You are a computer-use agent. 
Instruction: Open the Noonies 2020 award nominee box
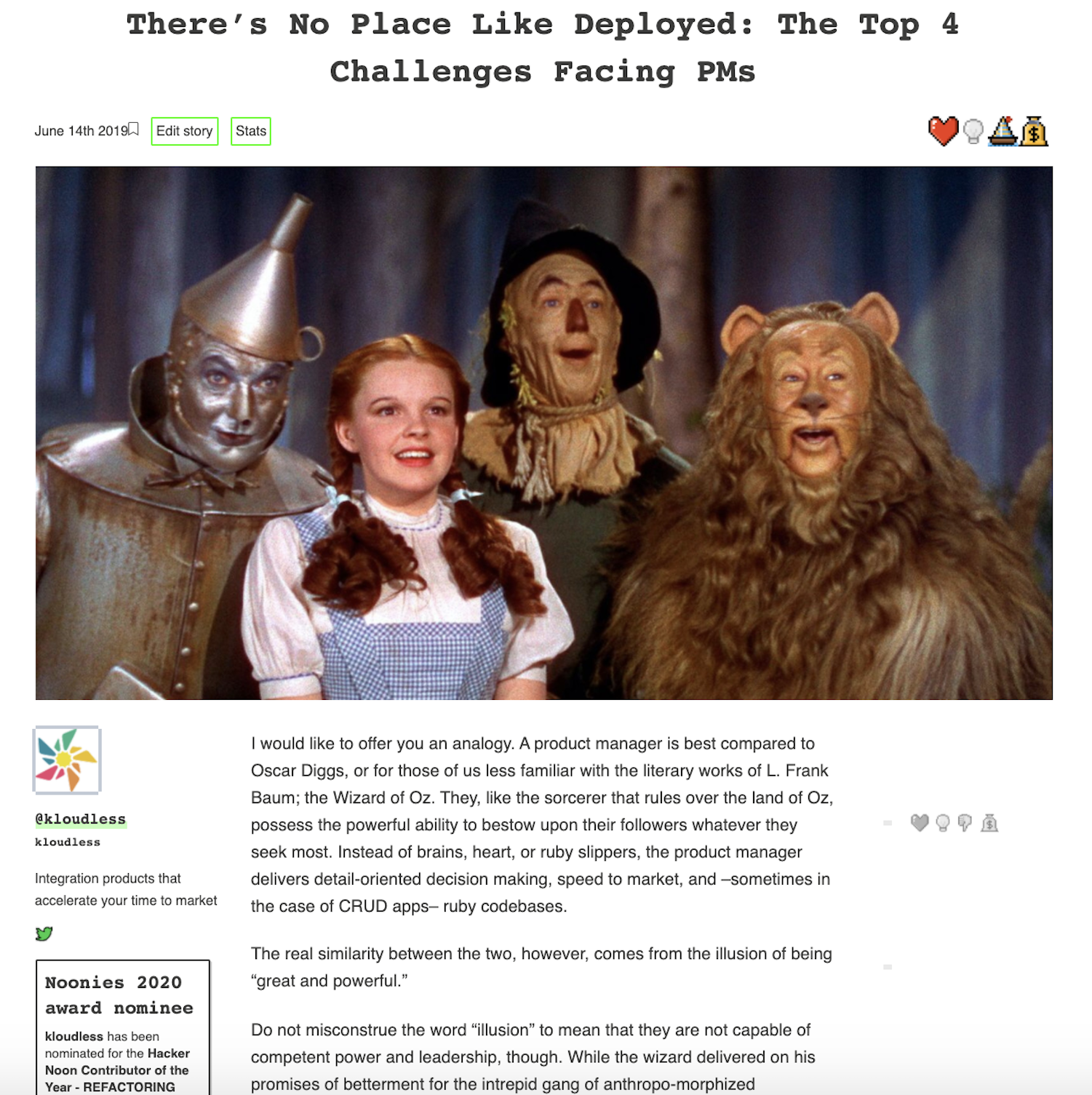(123, 1027)
